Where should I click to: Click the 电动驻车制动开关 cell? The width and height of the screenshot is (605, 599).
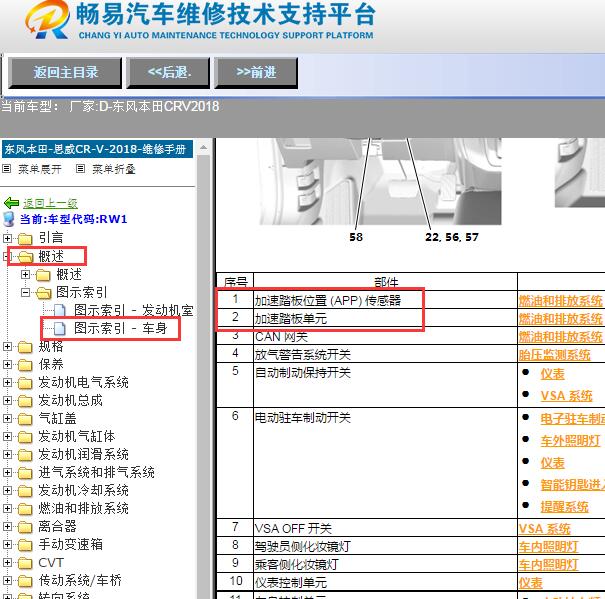pyautogui.click(x=385, y=463)
